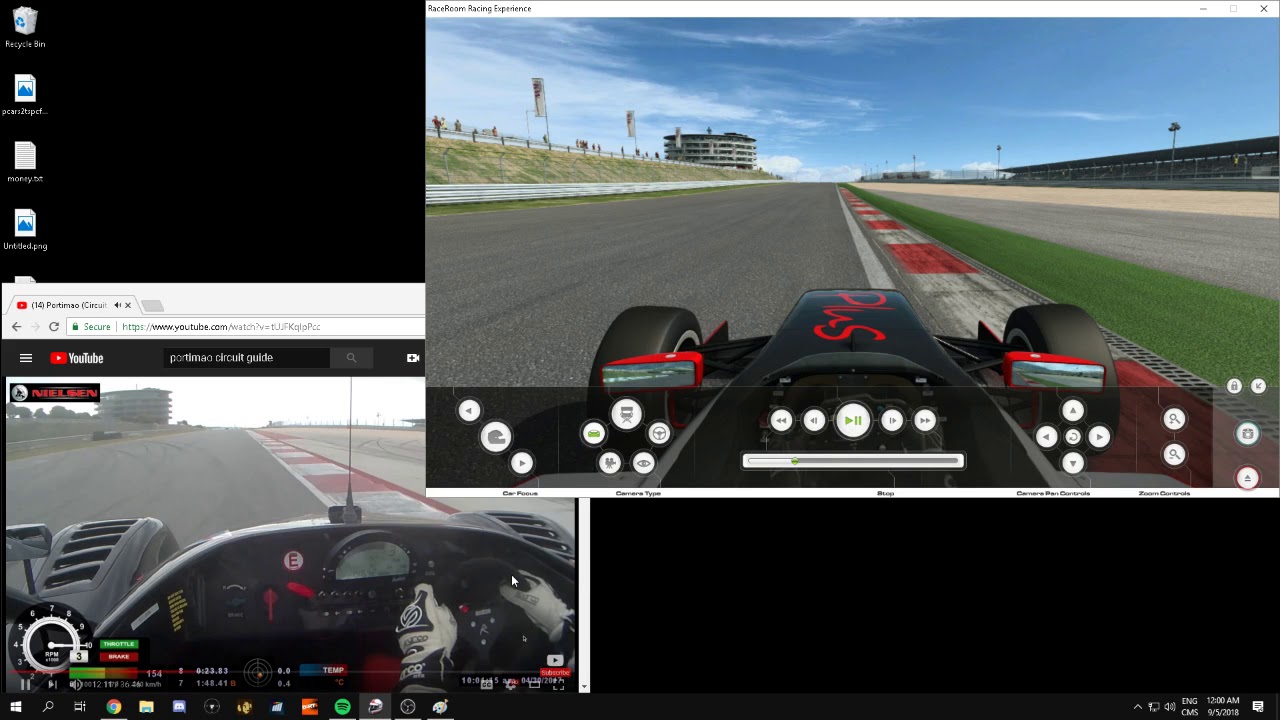Image resolution: width=1280 pixels, height=720 pixels.
Task: Open the Windows Start menu
Action: point(16,707)
